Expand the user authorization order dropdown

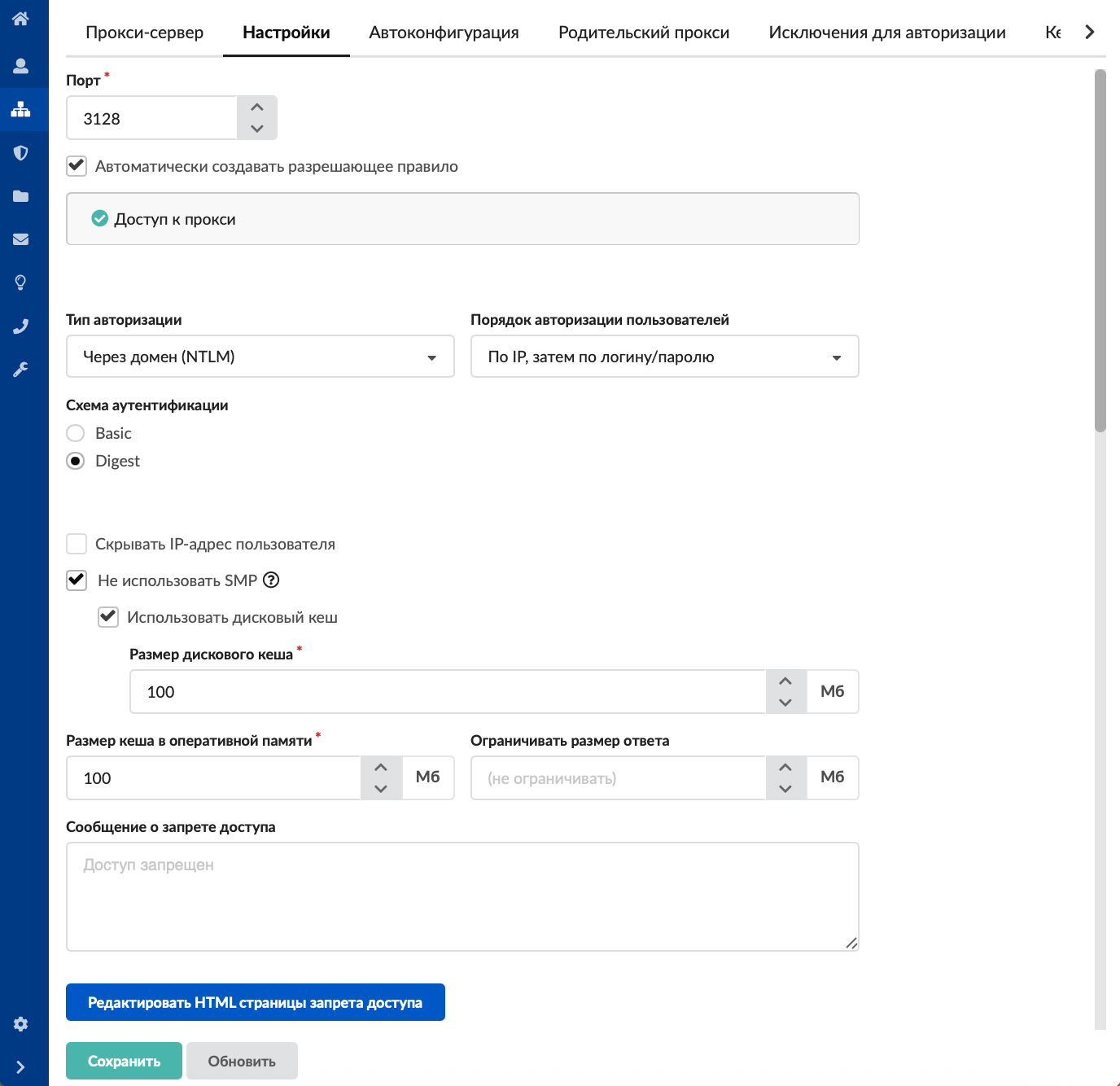pyautogui.click(x=664, y=357)
